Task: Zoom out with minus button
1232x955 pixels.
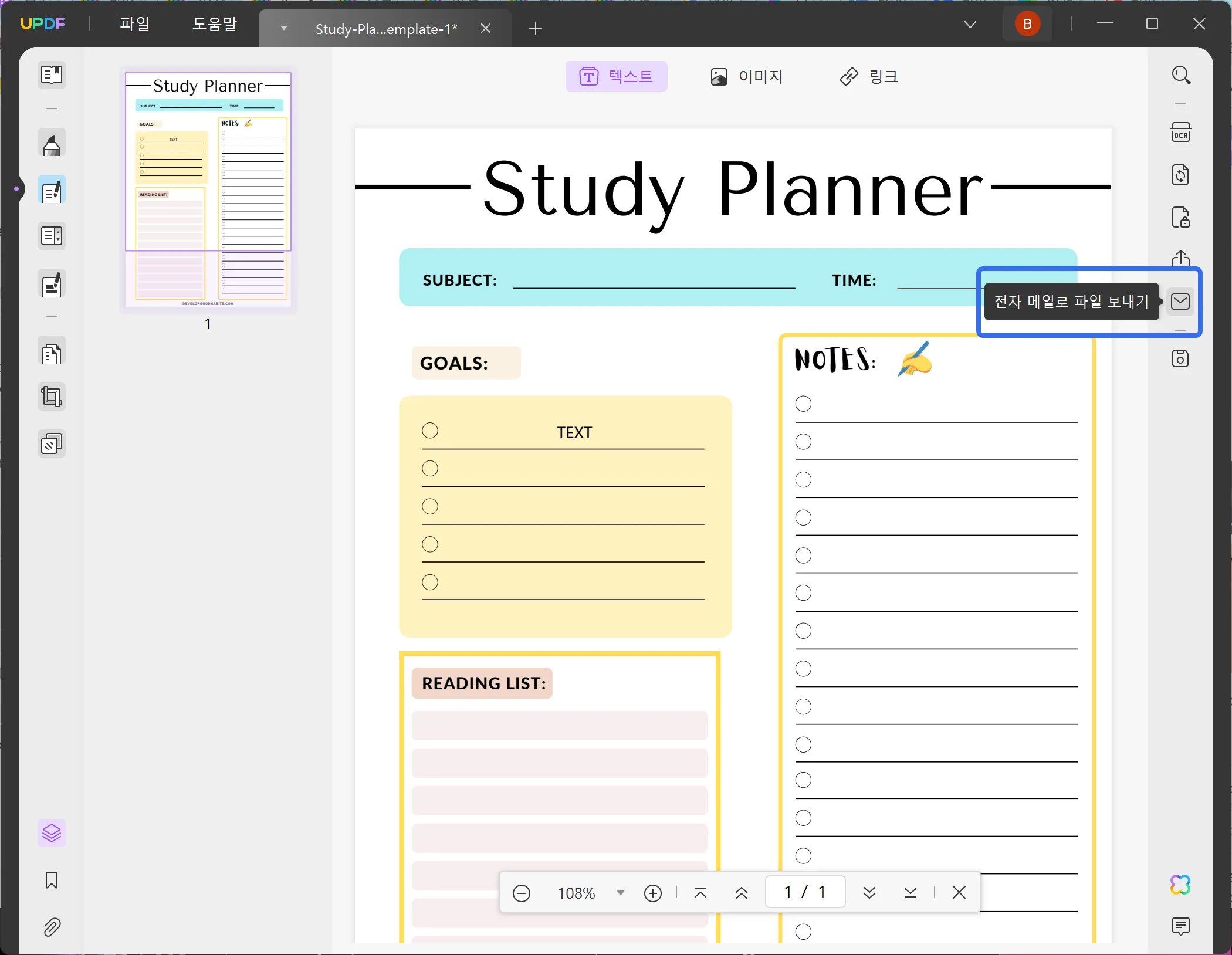Action: tap(522, 893)
